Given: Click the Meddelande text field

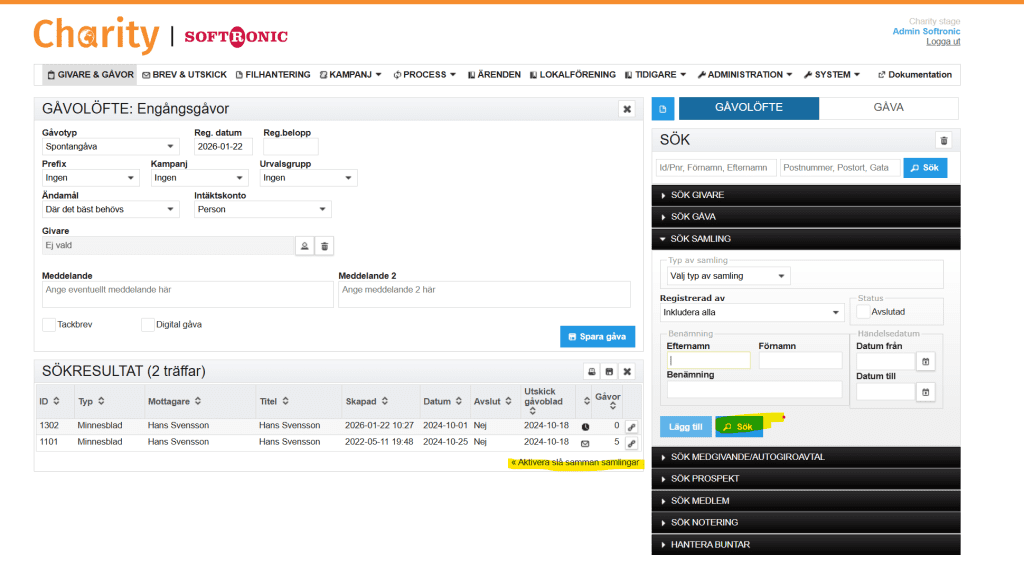Looking at the screenshot, I should 187,294.
